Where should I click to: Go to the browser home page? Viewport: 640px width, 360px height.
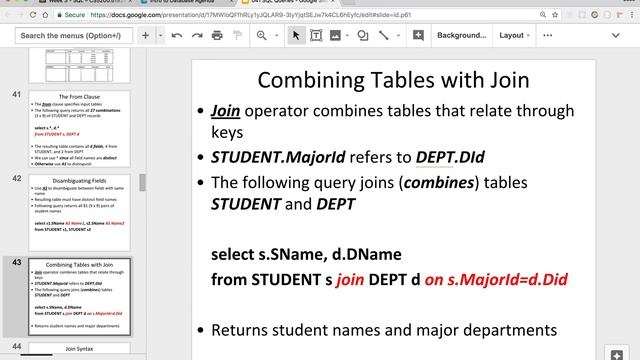tap(45, 15)
